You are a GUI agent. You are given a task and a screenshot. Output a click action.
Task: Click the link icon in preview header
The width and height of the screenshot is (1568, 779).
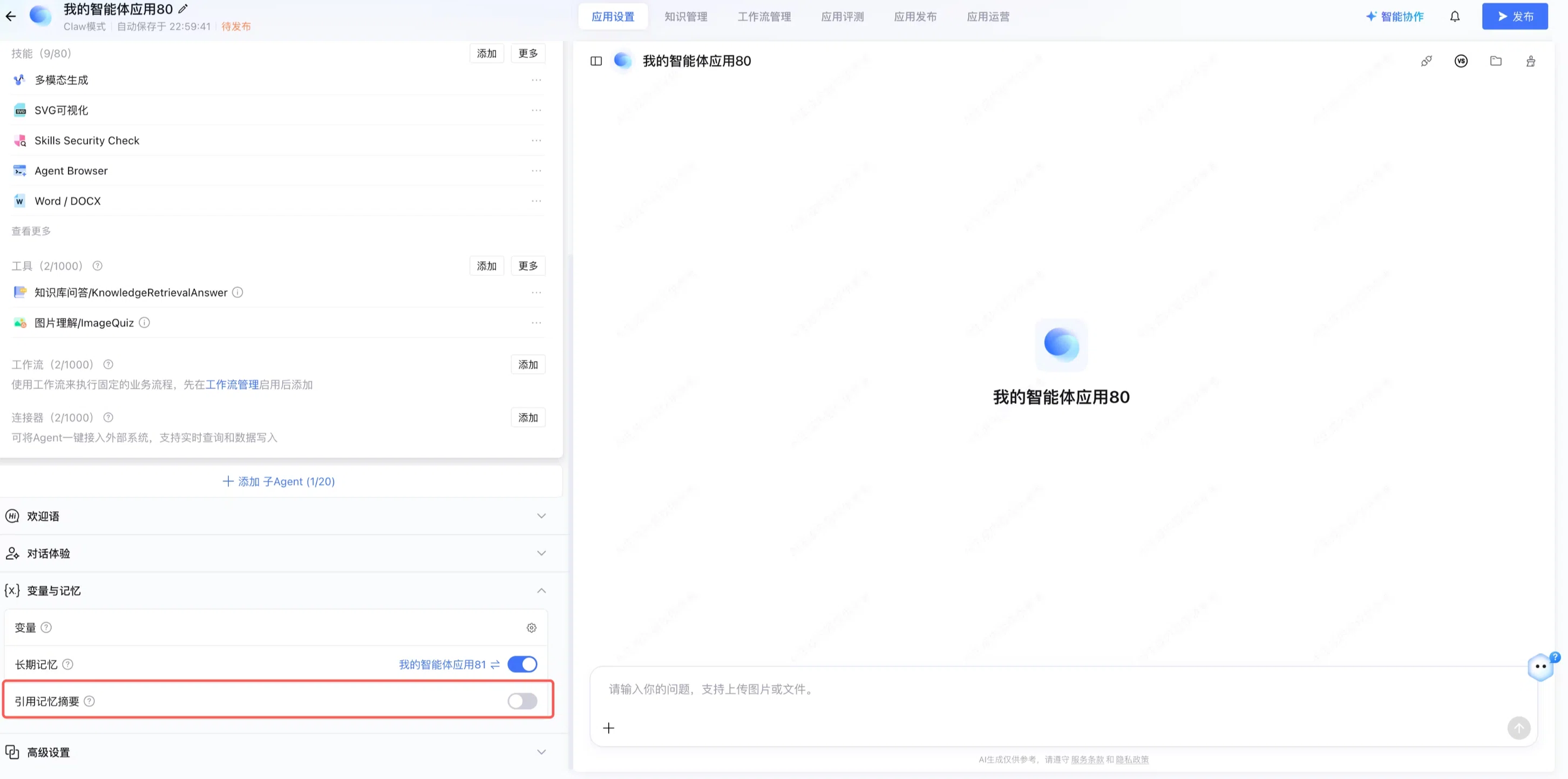click(1426, 61)
